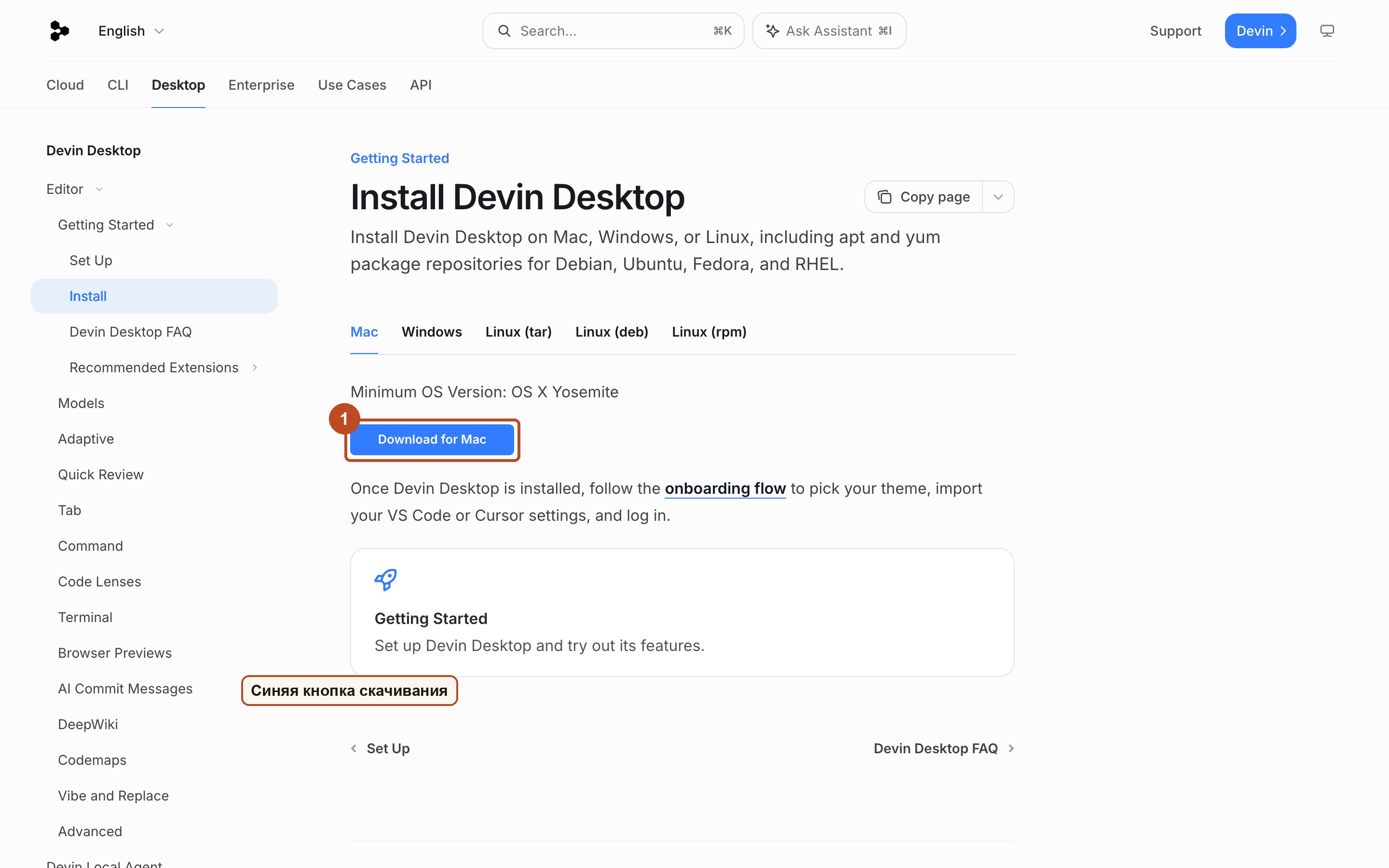Open the English language dropdown

[131, 31]
